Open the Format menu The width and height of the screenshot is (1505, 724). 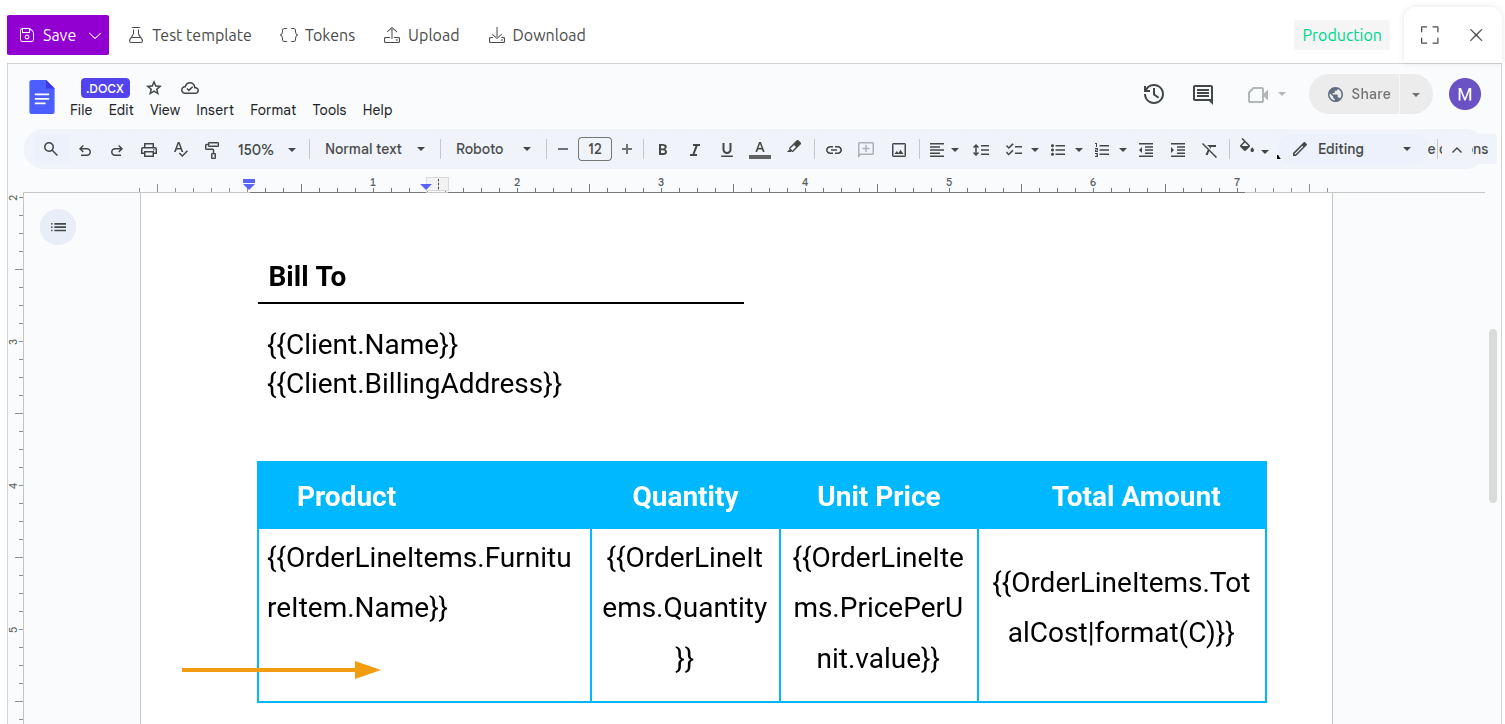272,110
